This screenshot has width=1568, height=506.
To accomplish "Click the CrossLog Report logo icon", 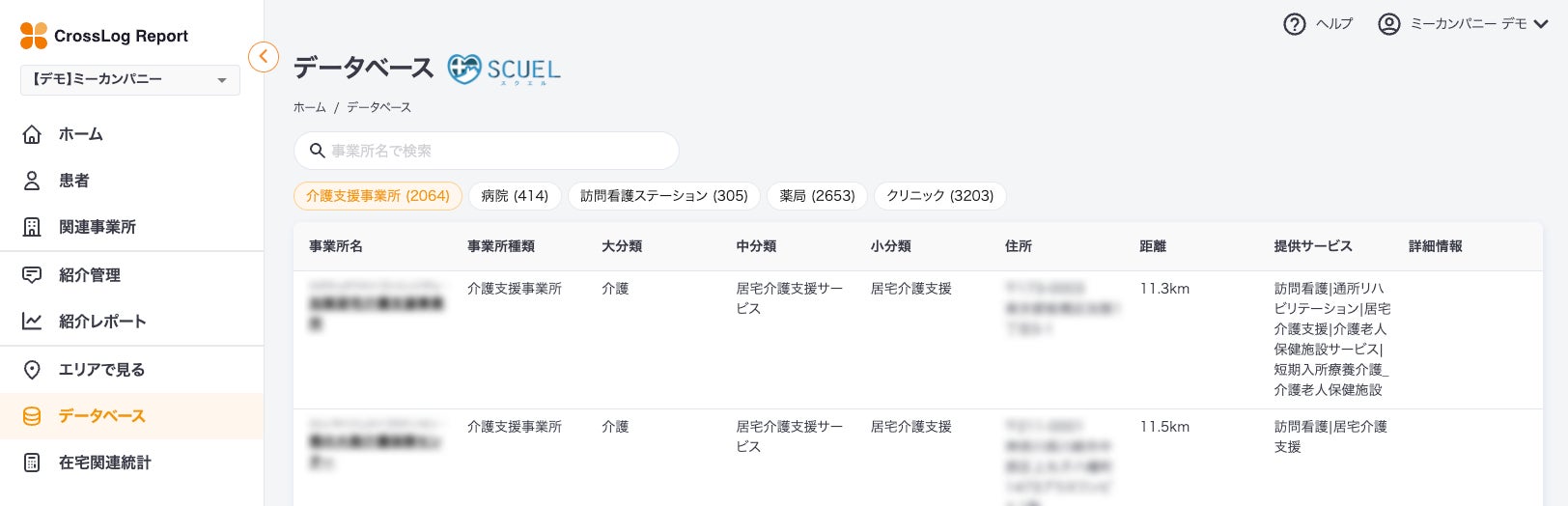I will coord(34,36).
